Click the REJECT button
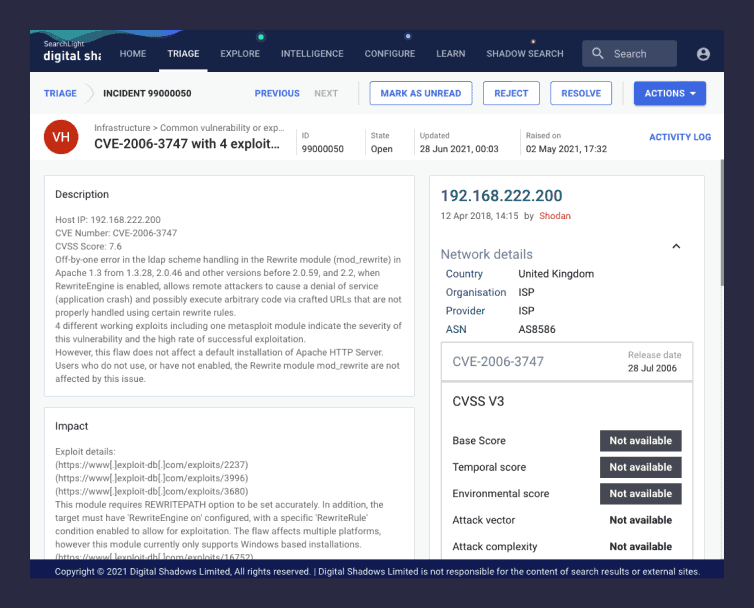 [x=511, y=93]
